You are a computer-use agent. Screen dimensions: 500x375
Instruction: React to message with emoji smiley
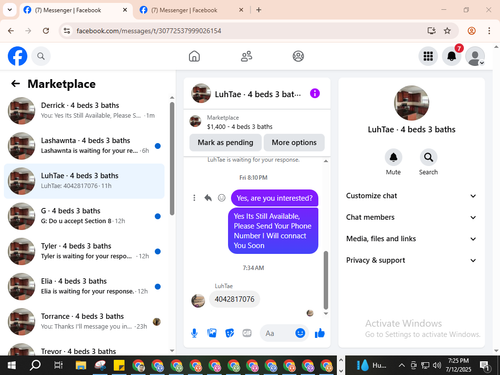[222, 198]
